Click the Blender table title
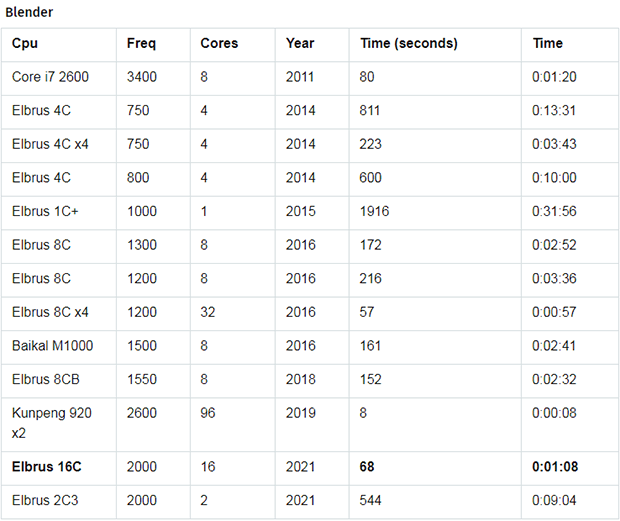620x521 pixels. 29,12
